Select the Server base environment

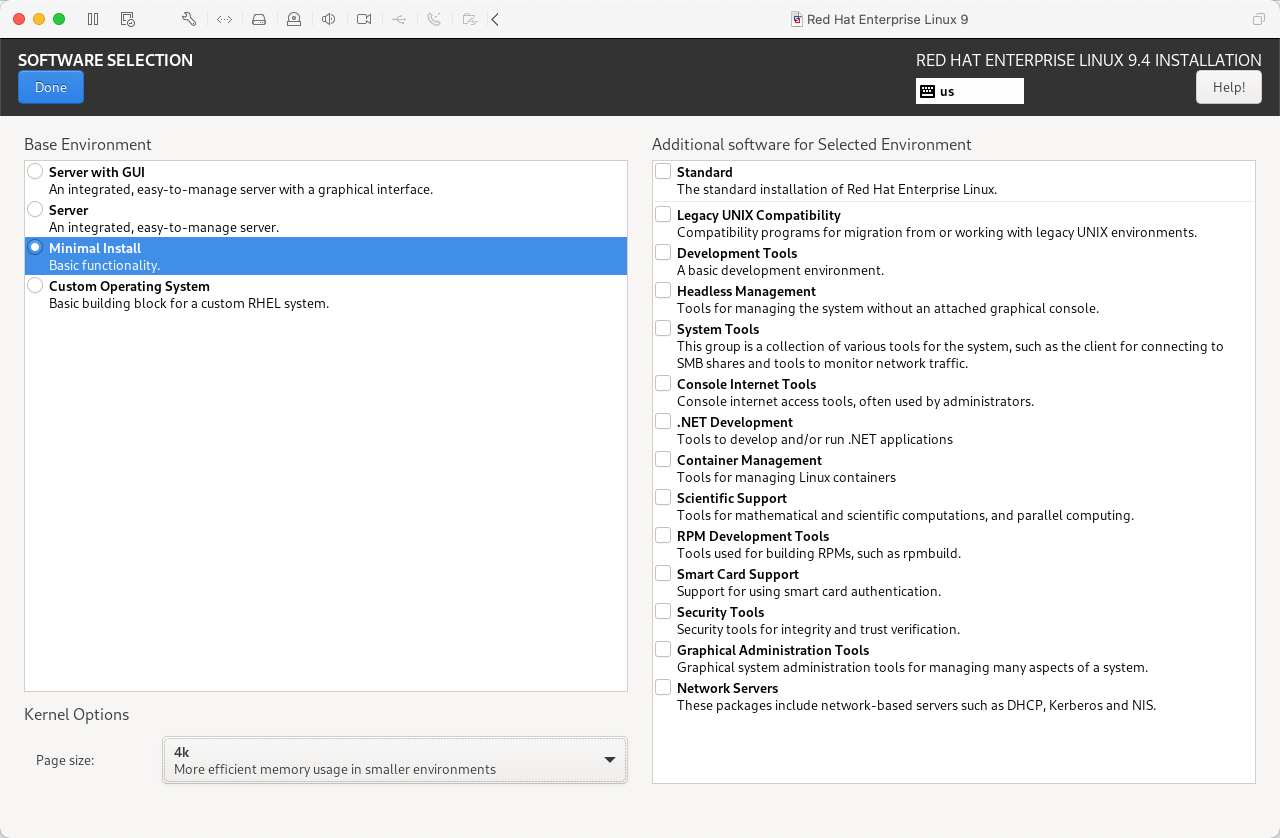click(36, 210)
